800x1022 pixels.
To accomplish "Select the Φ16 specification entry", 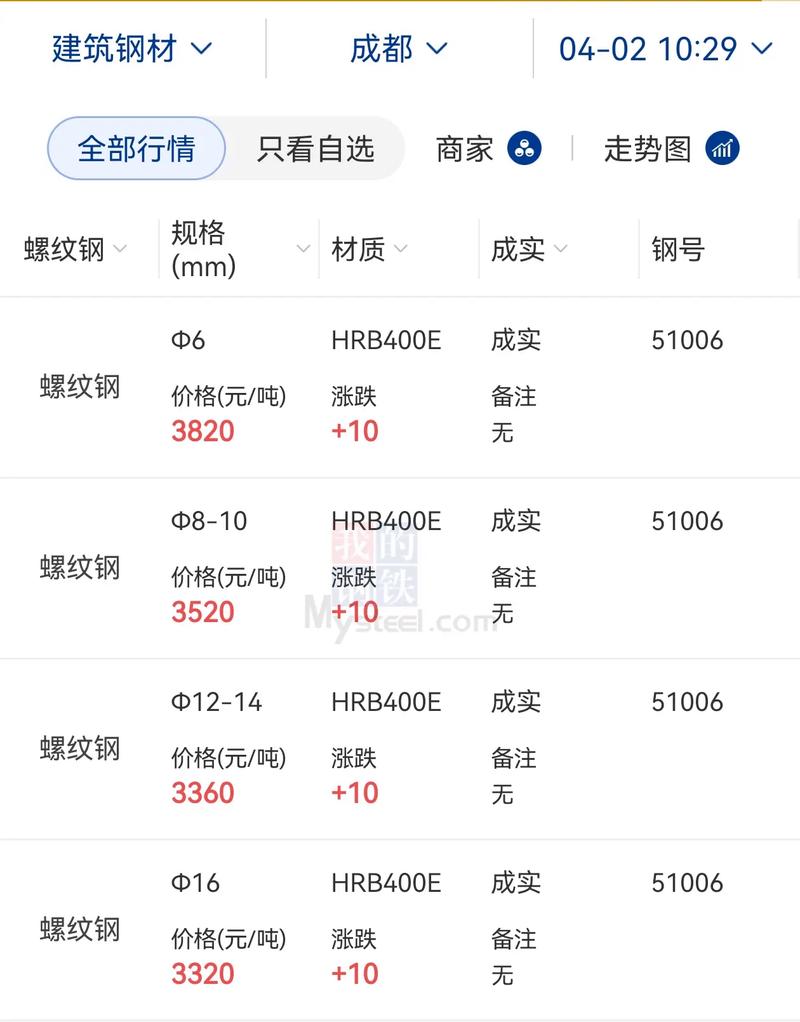I will tap(196, 883).
